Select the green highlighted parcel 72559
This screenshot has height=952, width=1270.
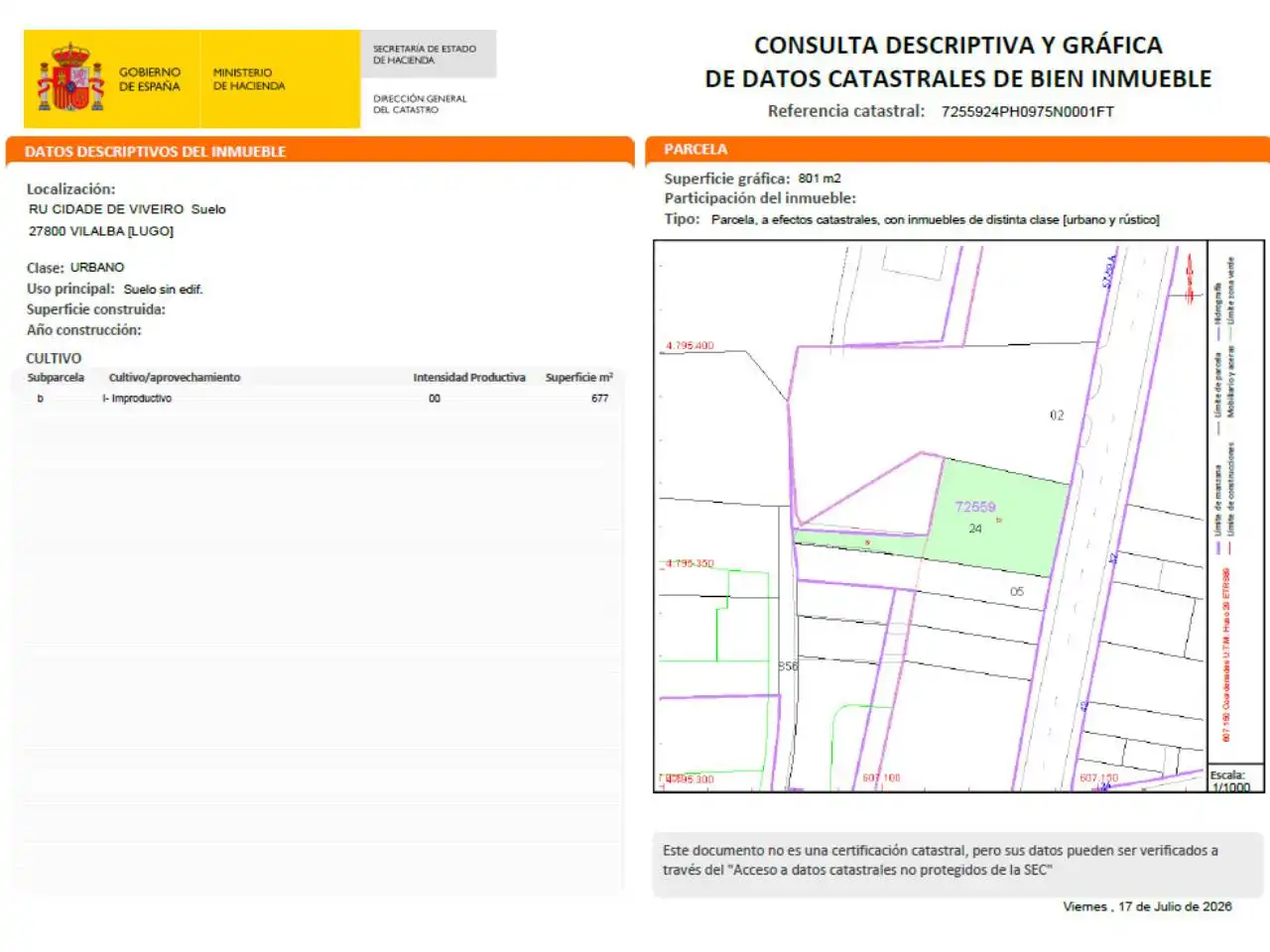pos(997,518)
